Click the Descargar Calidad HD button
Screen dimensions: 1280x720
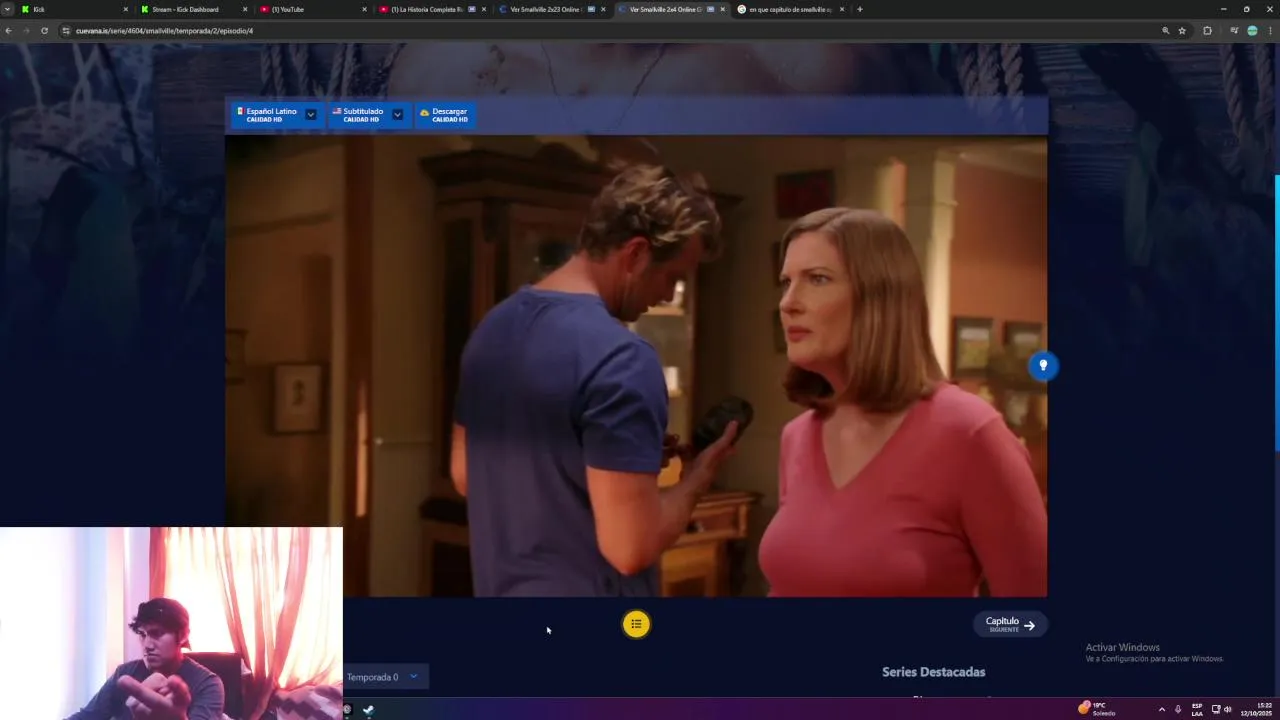pyautogui.click(x=444, y=115)
